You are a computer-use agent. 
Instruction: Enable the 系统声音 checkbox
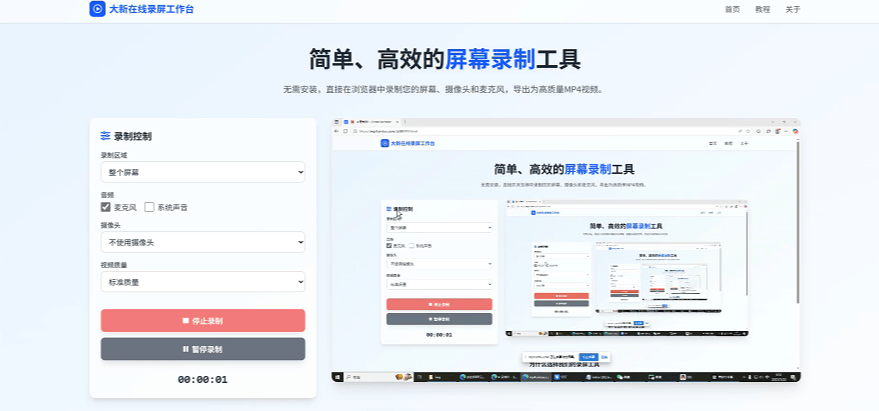(150, 207)
